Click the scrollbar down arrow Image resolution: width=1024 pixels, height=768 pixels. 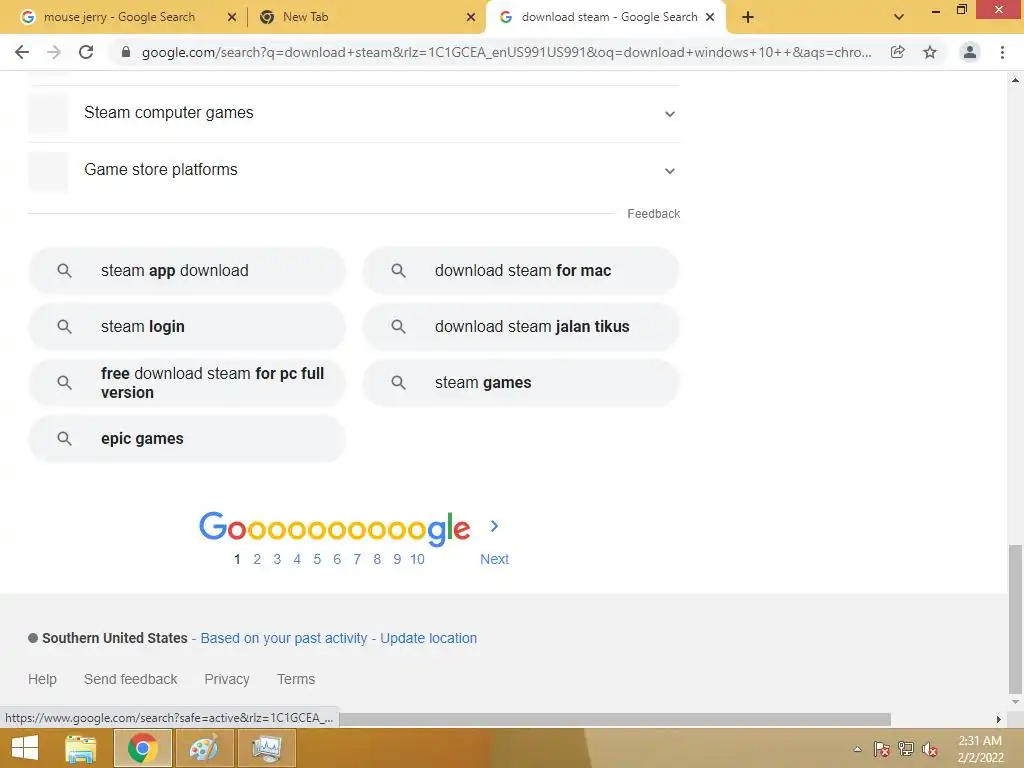coord(1015,702)
